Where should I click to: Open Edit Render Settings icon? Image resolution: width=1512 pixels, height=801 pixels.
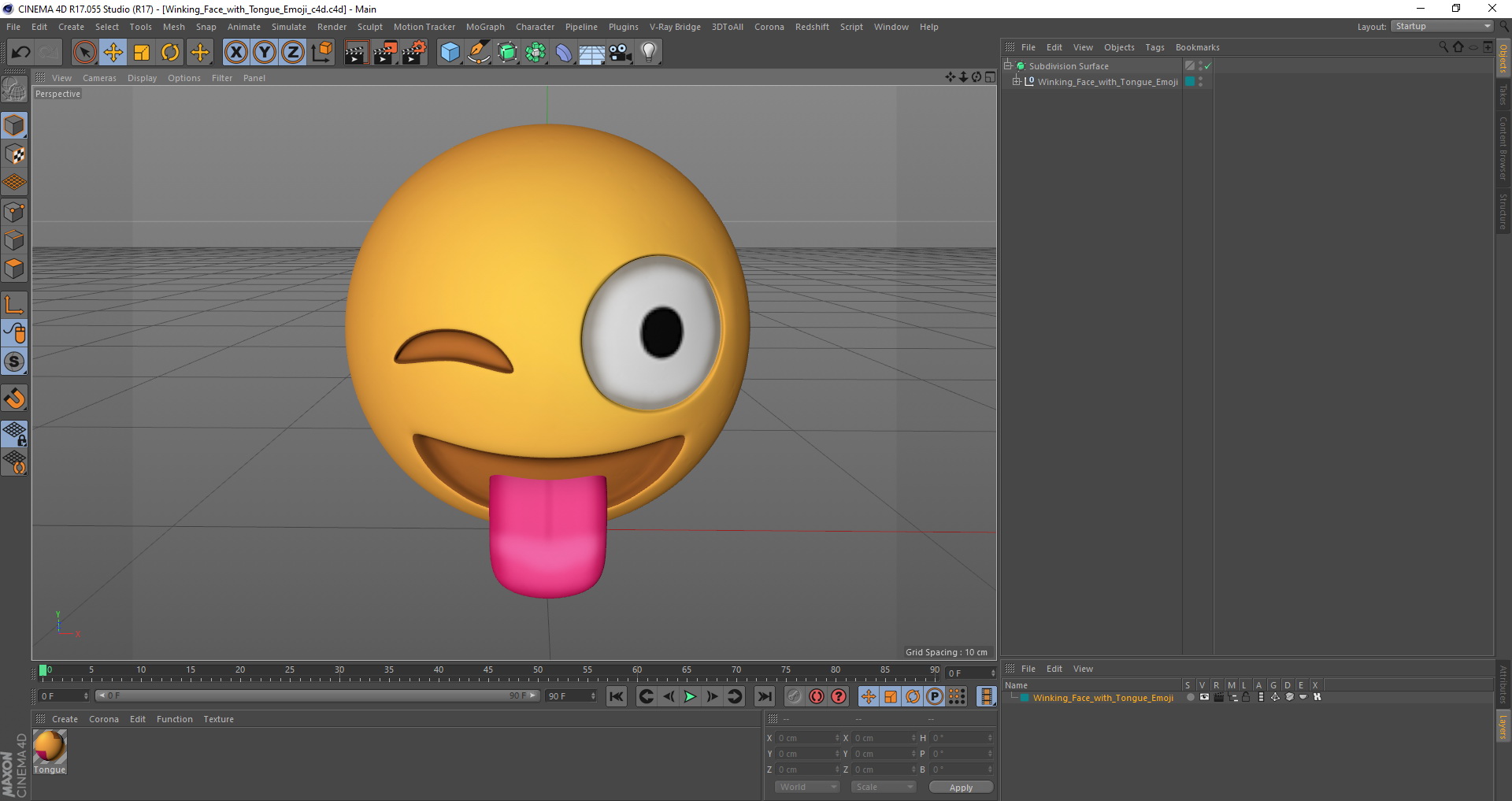pyautogui.click(x=414, y=52)
